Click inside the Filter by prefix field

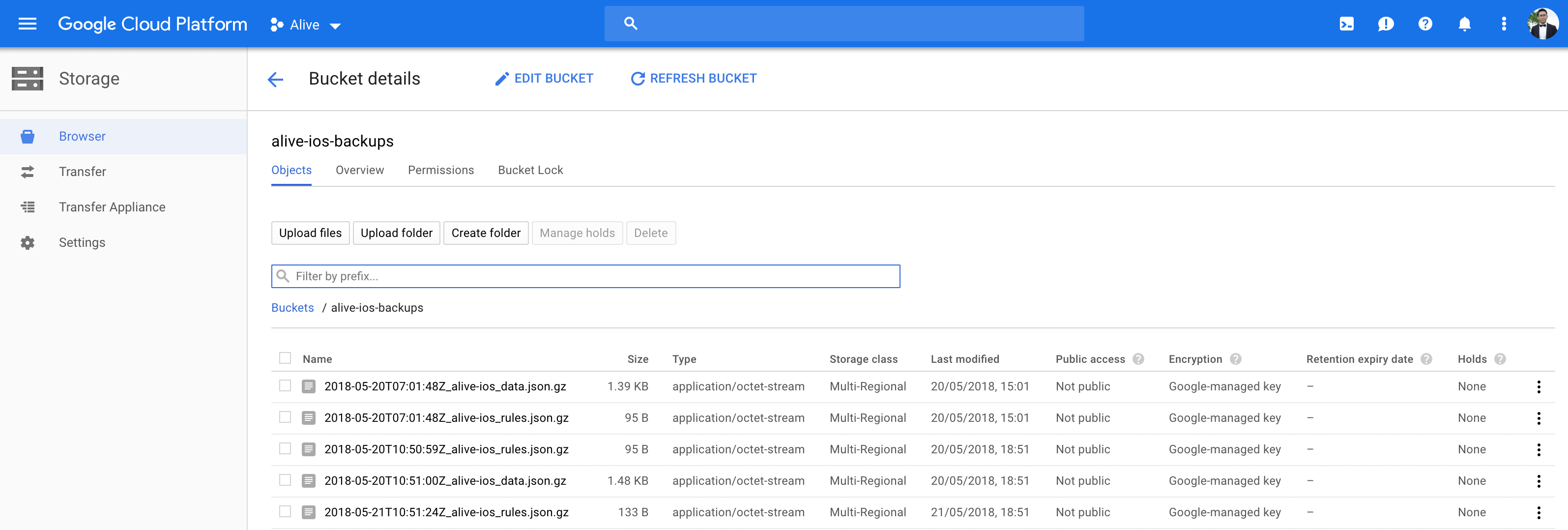tap(584, 276)
